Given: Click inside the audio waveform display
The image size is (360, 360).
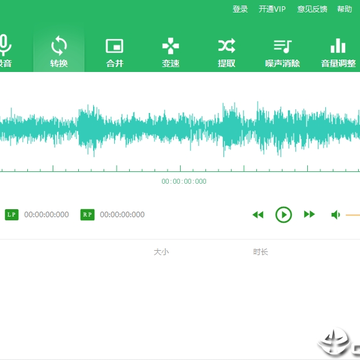Looking at the screenshot, I should click(180, 129).
